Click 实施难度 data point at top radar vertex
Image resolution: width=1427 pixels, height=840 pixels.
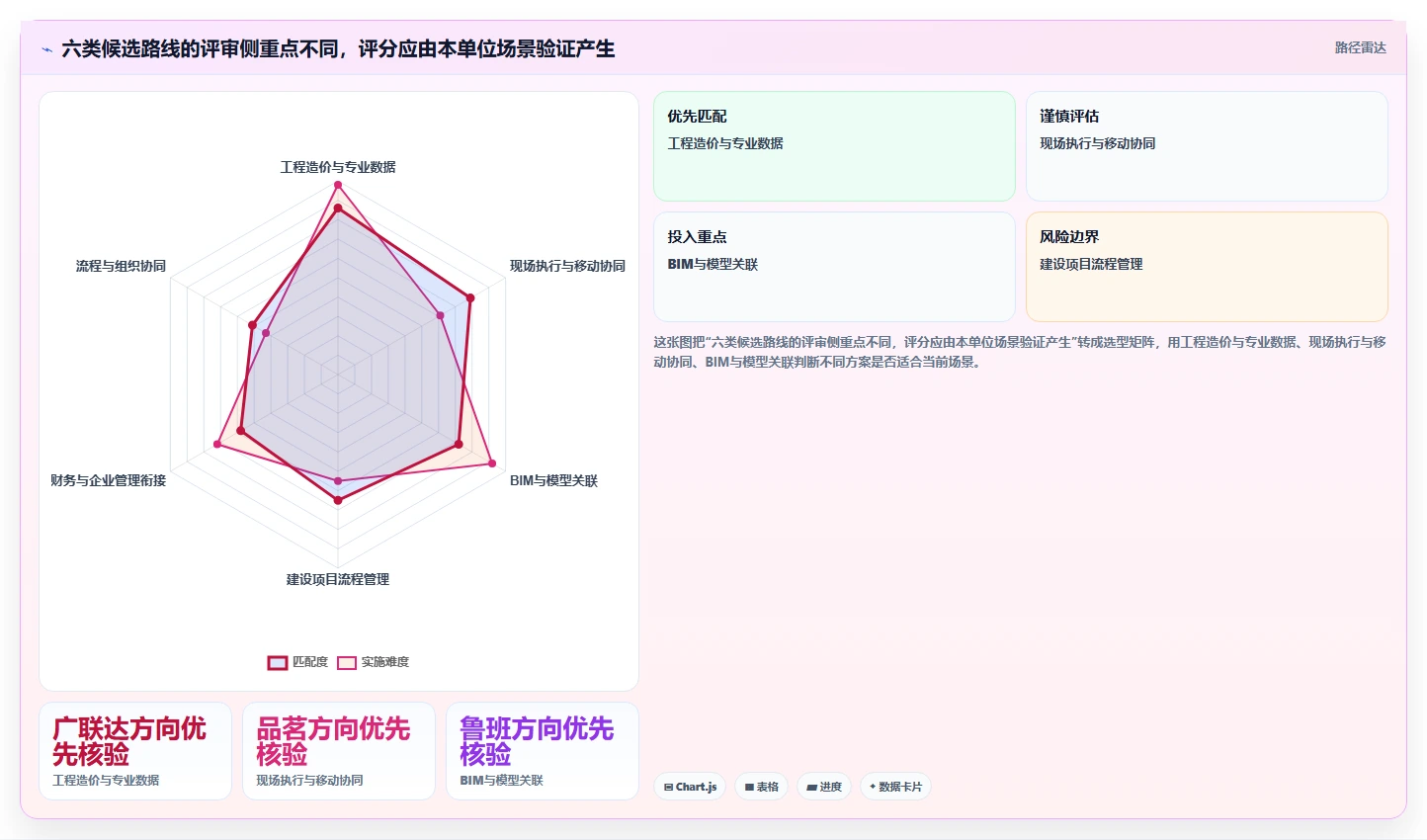(338, 185)
